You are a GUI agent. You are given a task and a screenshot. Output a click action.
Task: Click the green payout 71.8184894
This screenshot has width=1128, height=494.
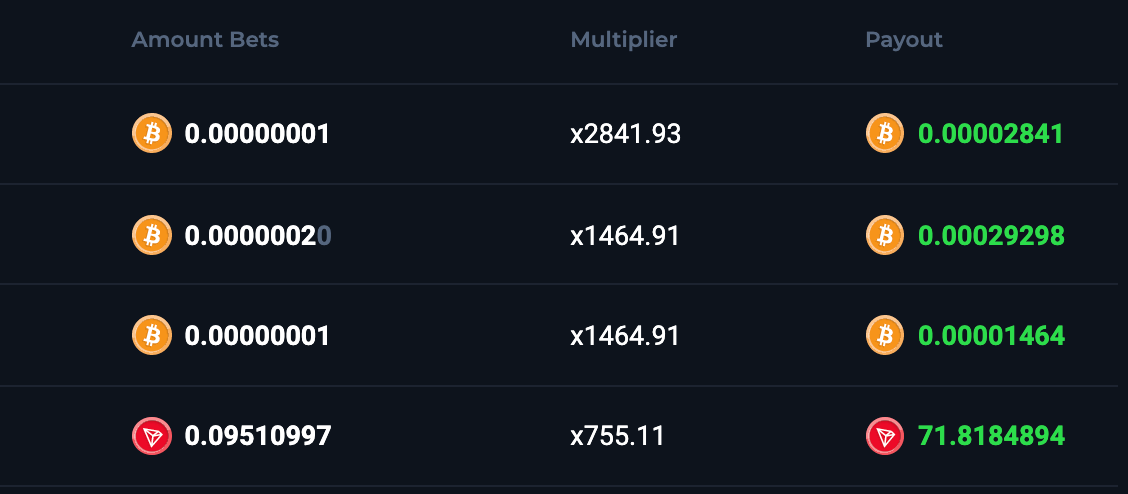(x=990, y=436)
